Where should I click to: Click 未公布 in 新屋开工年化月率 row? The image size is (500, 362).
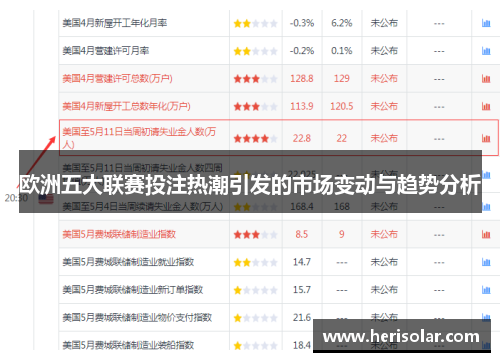pos(384,23)
